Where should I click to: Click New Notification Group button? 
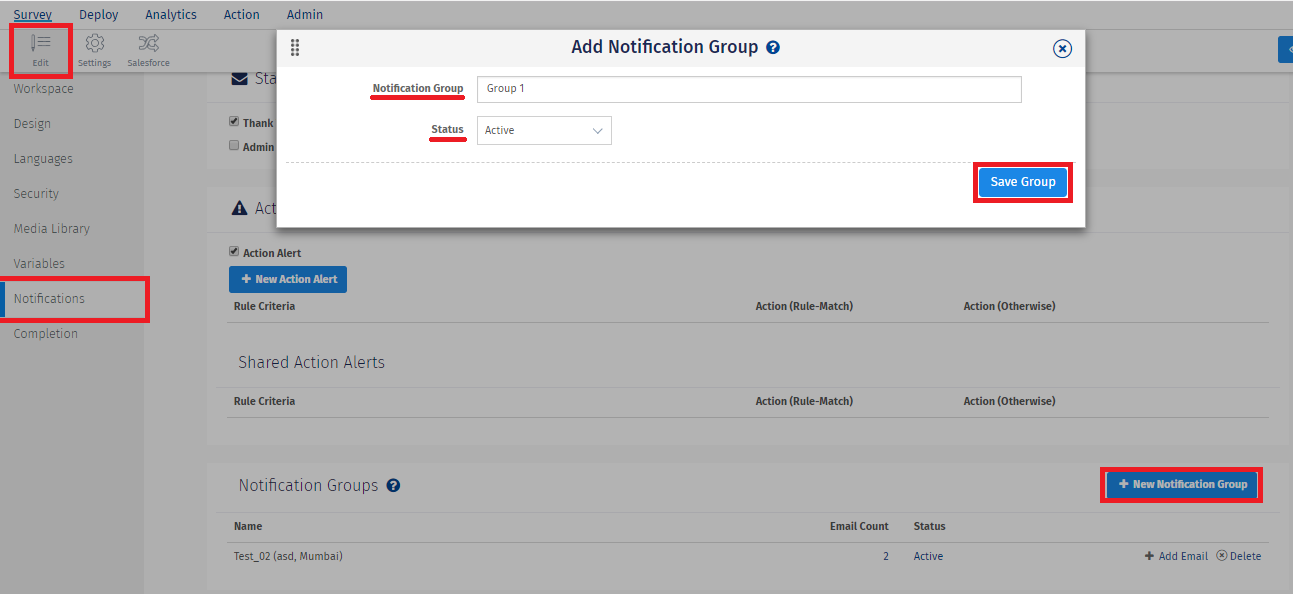coord(1181,484)
